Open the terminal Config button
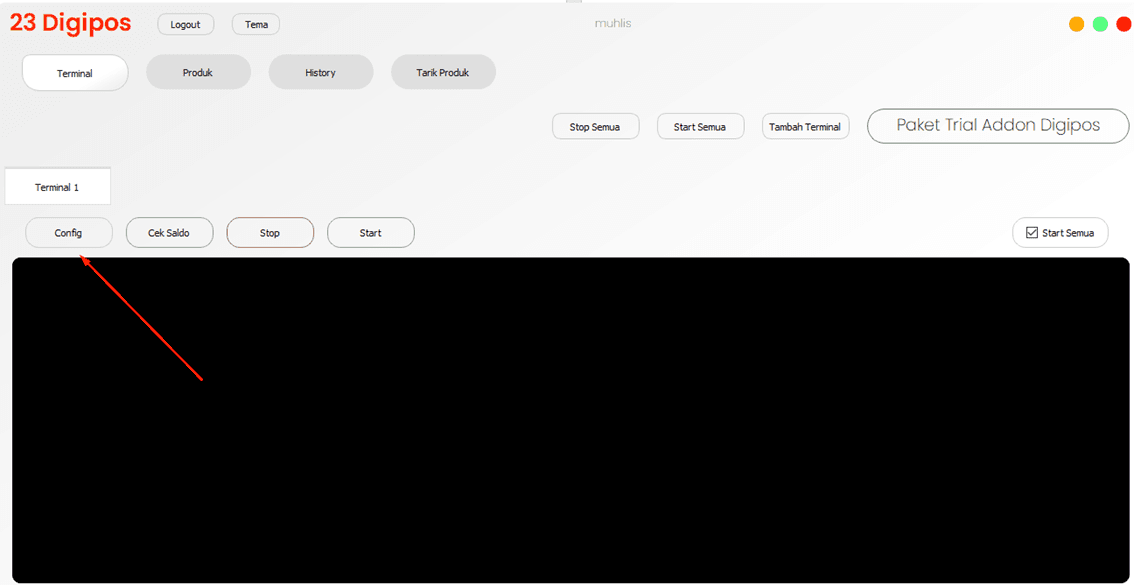 coord(69,233)
